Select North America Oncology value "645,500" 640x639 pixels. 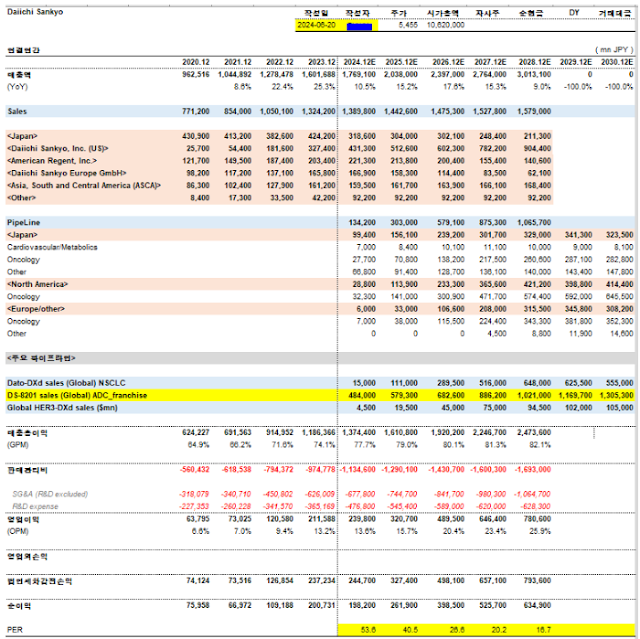(620, 297)
